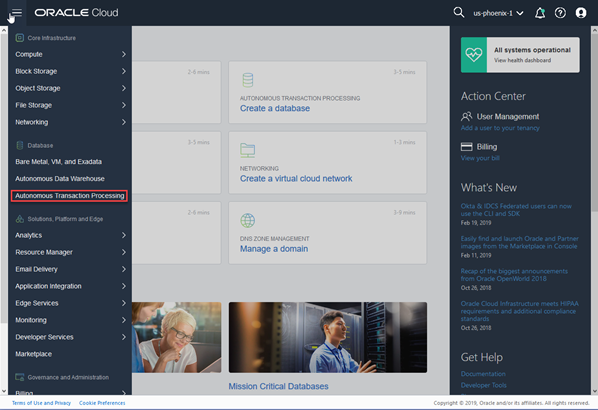Expand the Edge Services chevron
This screenshot has height=410, width=598.
tap(124, 303)
